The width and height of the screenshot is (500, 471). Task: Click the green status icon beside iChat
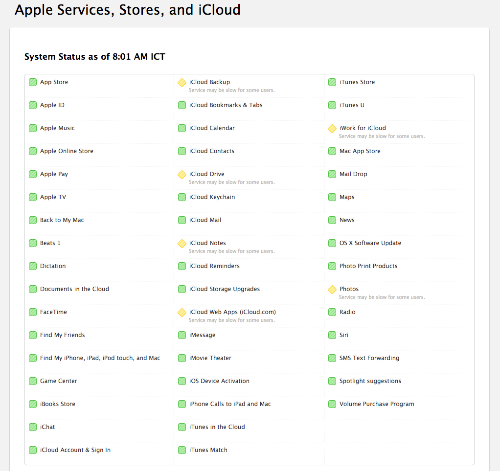pos(33,427)
